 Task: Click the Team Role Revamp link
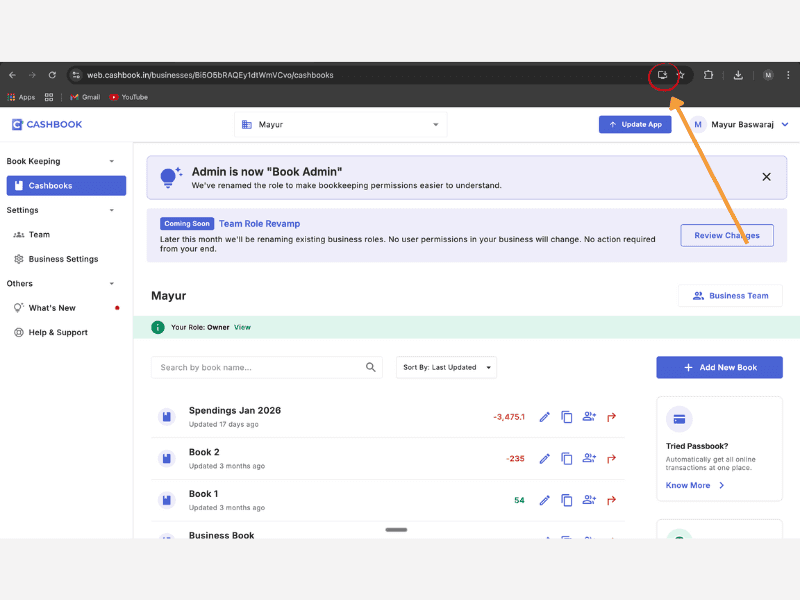[259, 223]
